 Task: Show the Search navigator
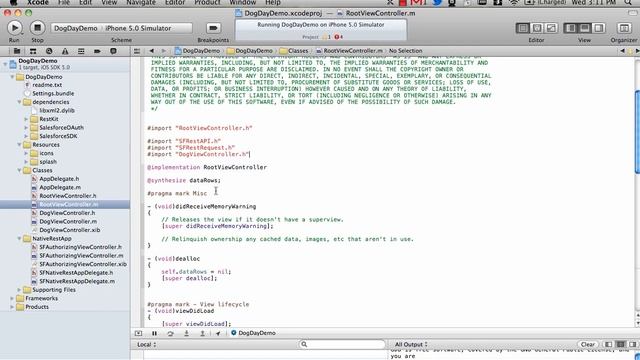(49, 51)
